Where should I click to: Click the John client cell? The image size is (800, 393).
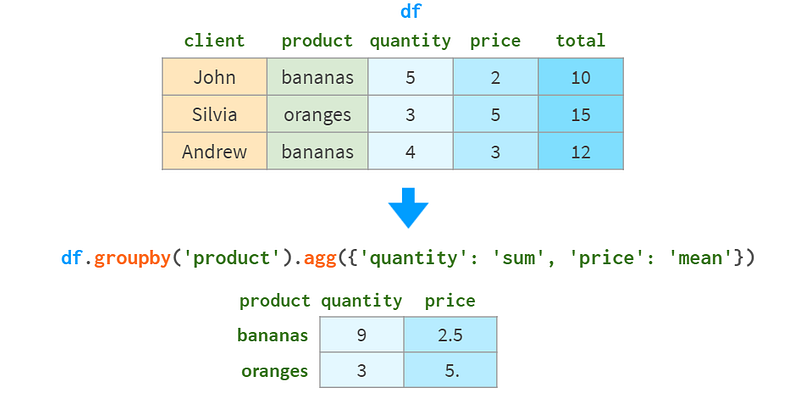click(215, 77)
